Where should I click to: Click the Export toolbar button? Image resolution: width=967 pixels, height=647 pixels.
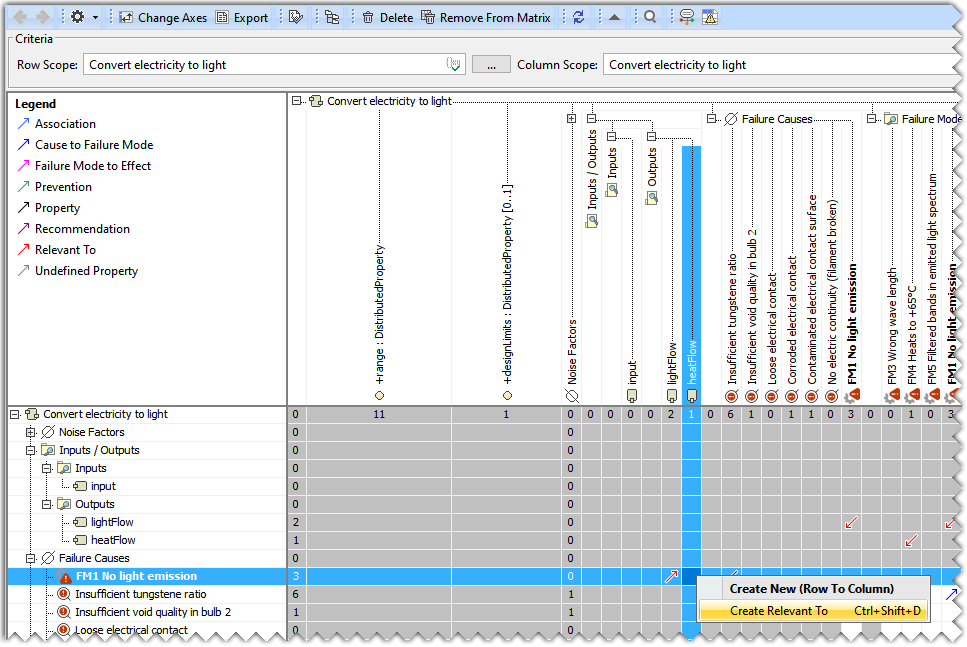point(242,17)
